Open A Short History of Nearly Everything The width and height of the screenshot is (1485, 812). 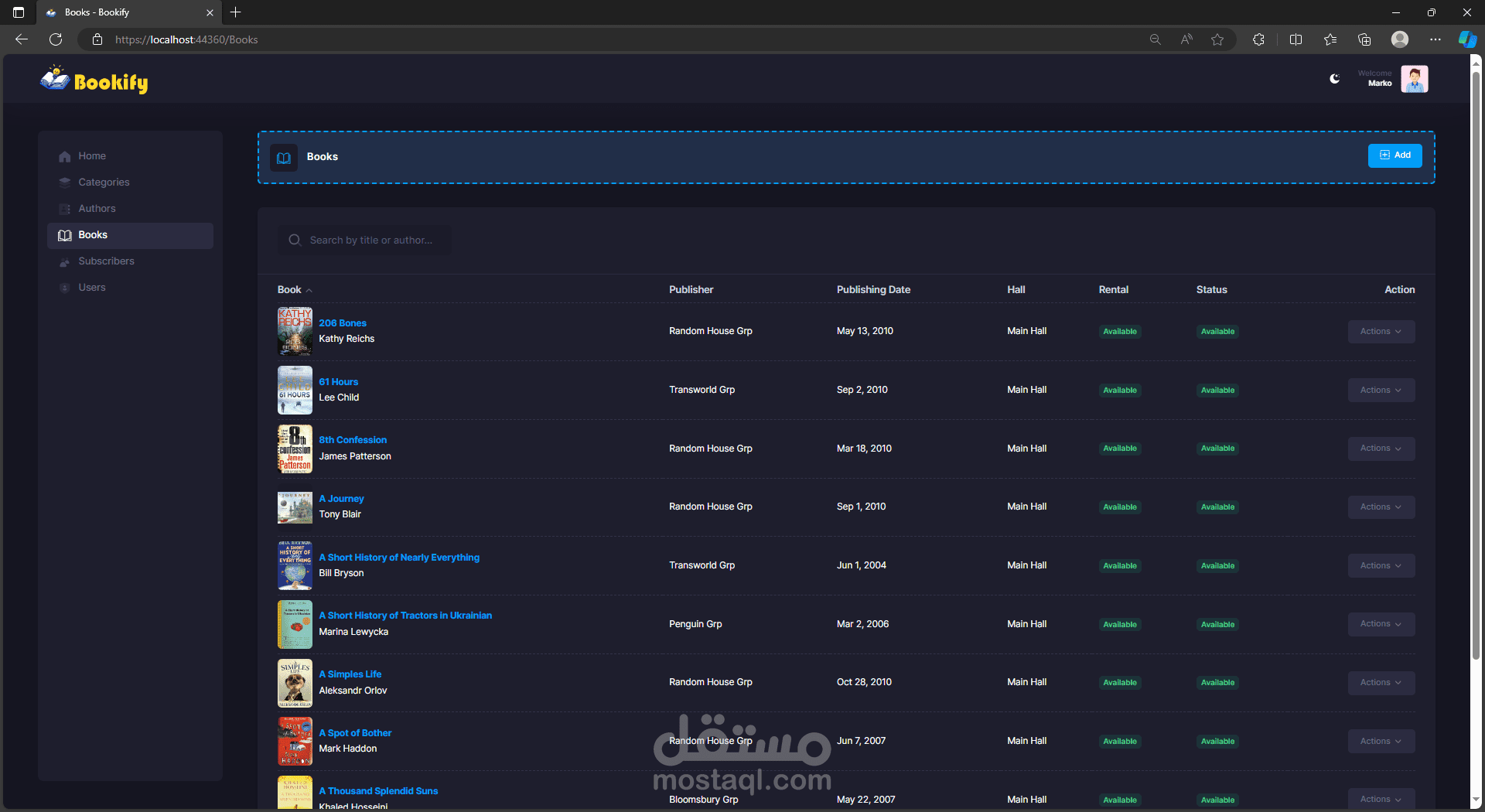(399, 558)
